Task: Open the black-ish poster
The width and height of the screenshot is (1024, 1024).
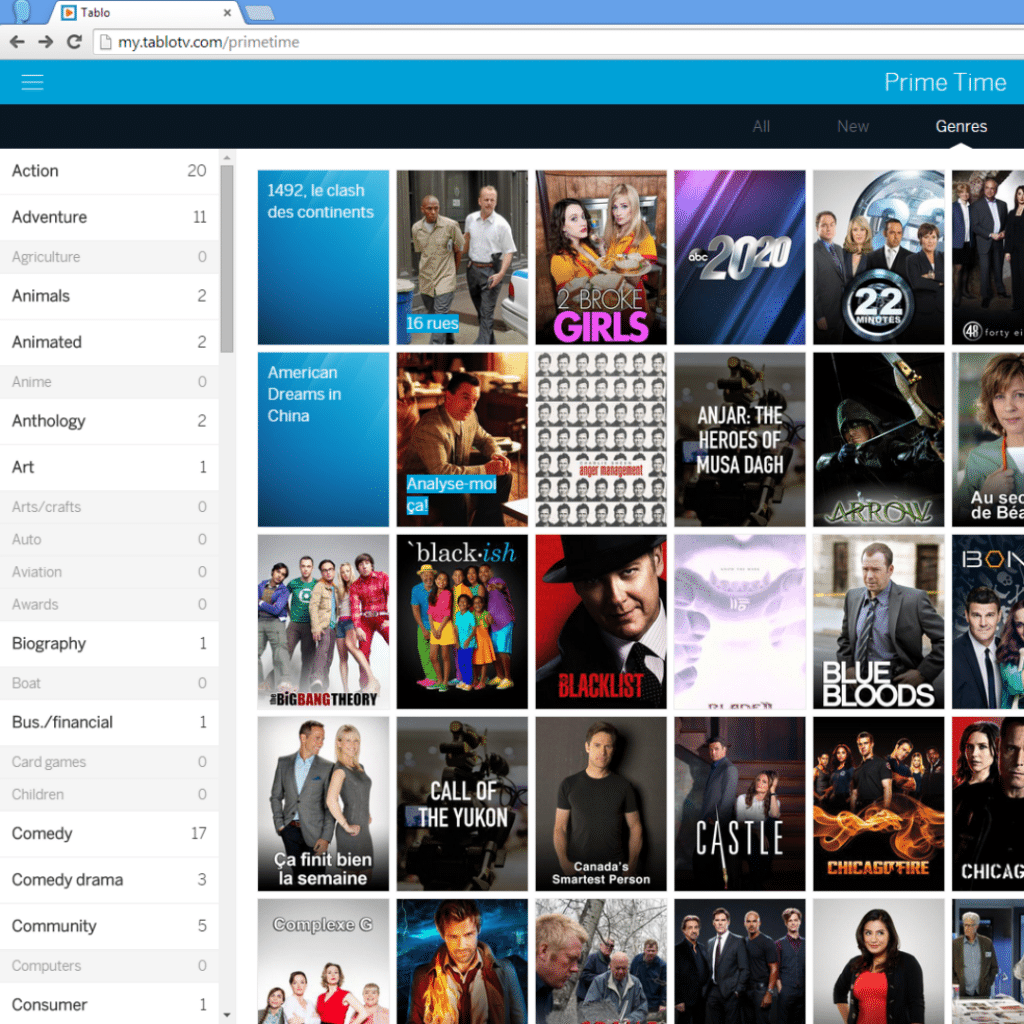Action: tap(462, 622)
